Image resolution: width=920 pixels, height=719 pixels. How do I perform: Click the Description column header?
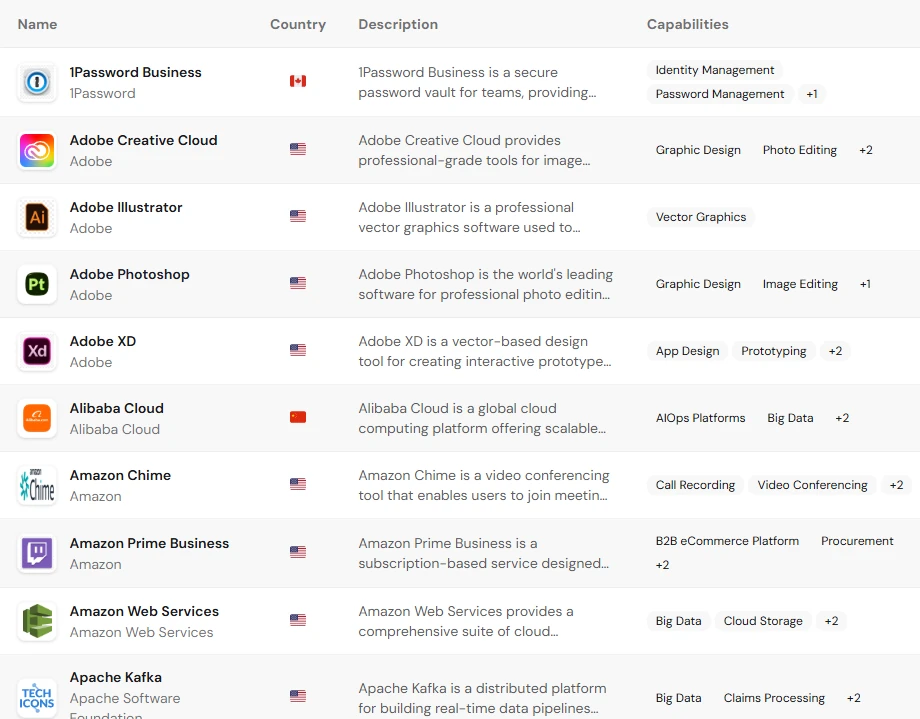398,24
